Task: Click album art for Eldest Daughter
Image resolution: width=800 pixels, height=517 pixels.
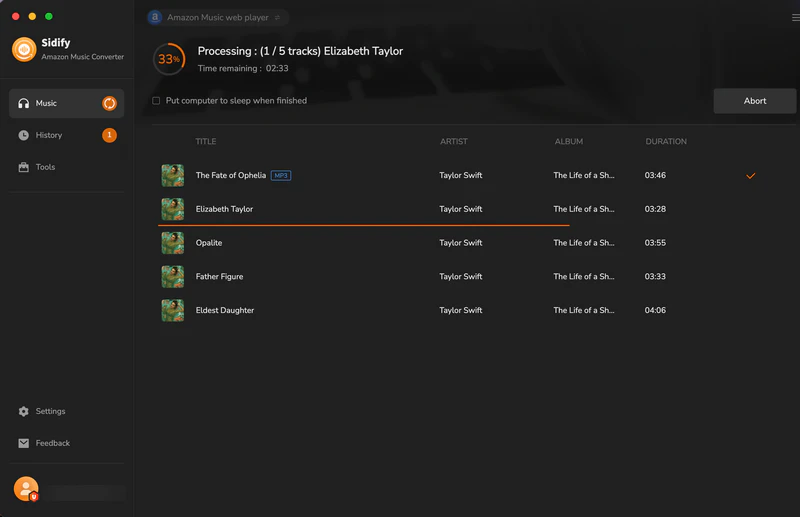Action: click(x=172, y=310)
